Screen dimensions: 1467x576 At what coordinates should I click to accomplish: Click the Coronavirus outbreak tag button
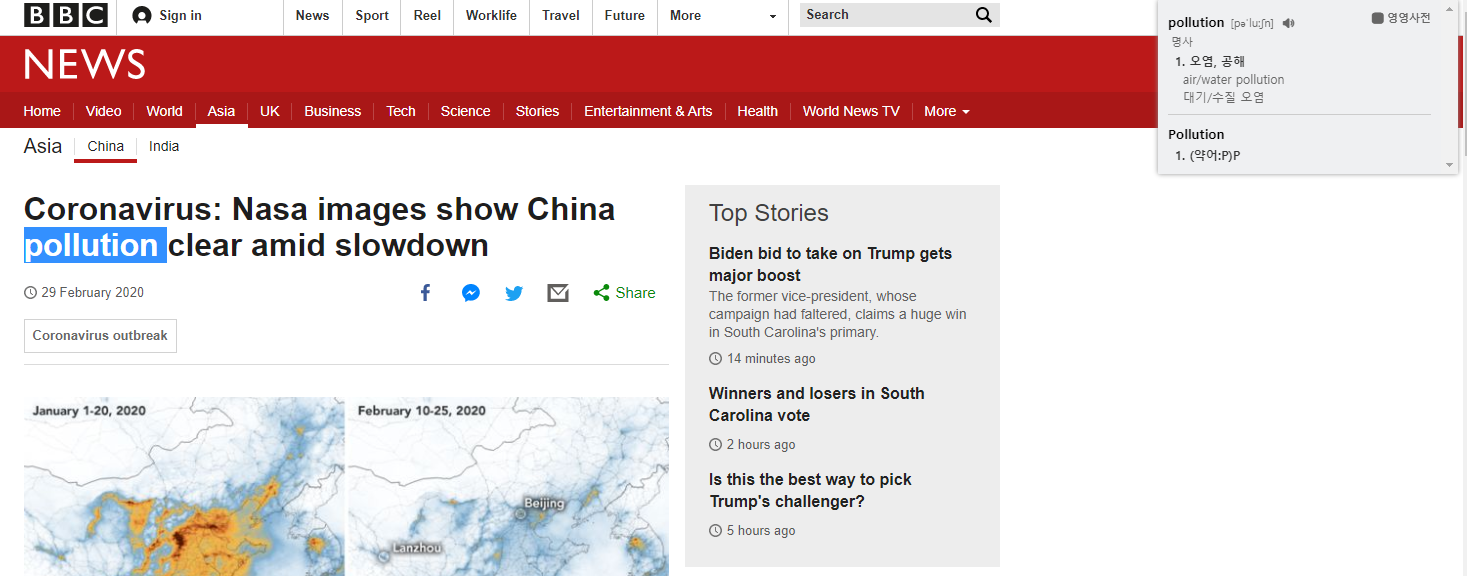(x=100, y=336)
